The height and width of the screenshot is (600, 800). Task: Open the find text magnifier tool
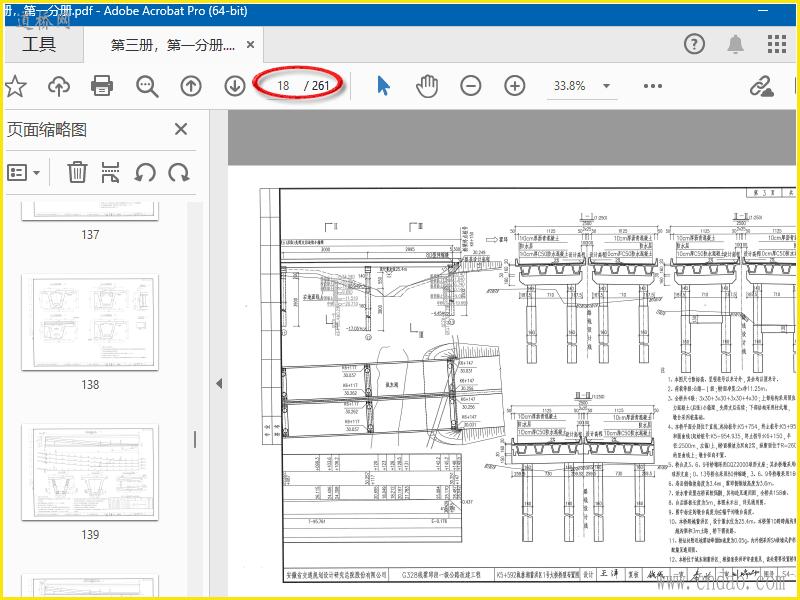point(147,86)
